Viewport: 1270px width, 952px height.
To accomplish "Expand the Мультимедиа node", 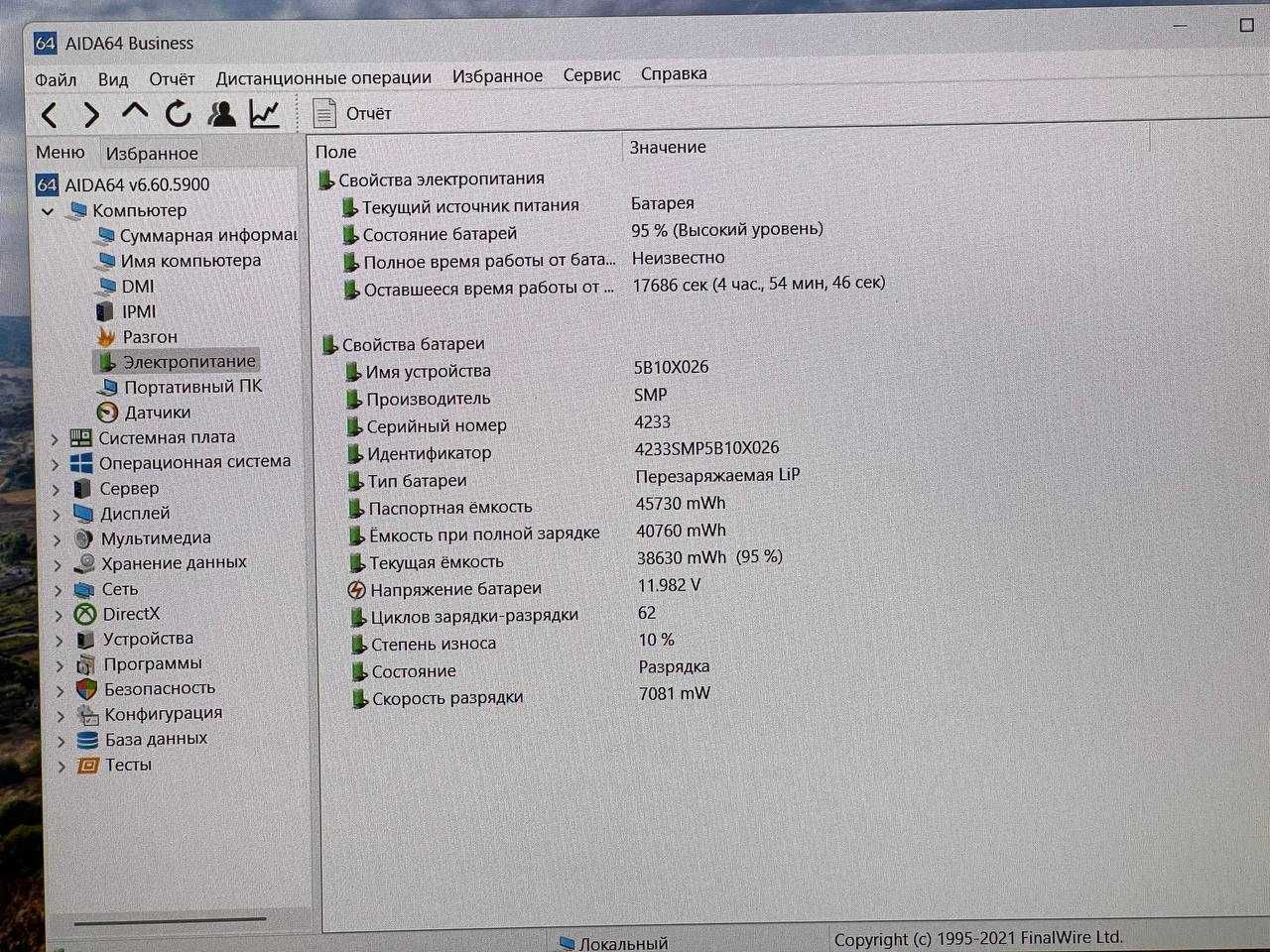I will (x=58, y=539).
